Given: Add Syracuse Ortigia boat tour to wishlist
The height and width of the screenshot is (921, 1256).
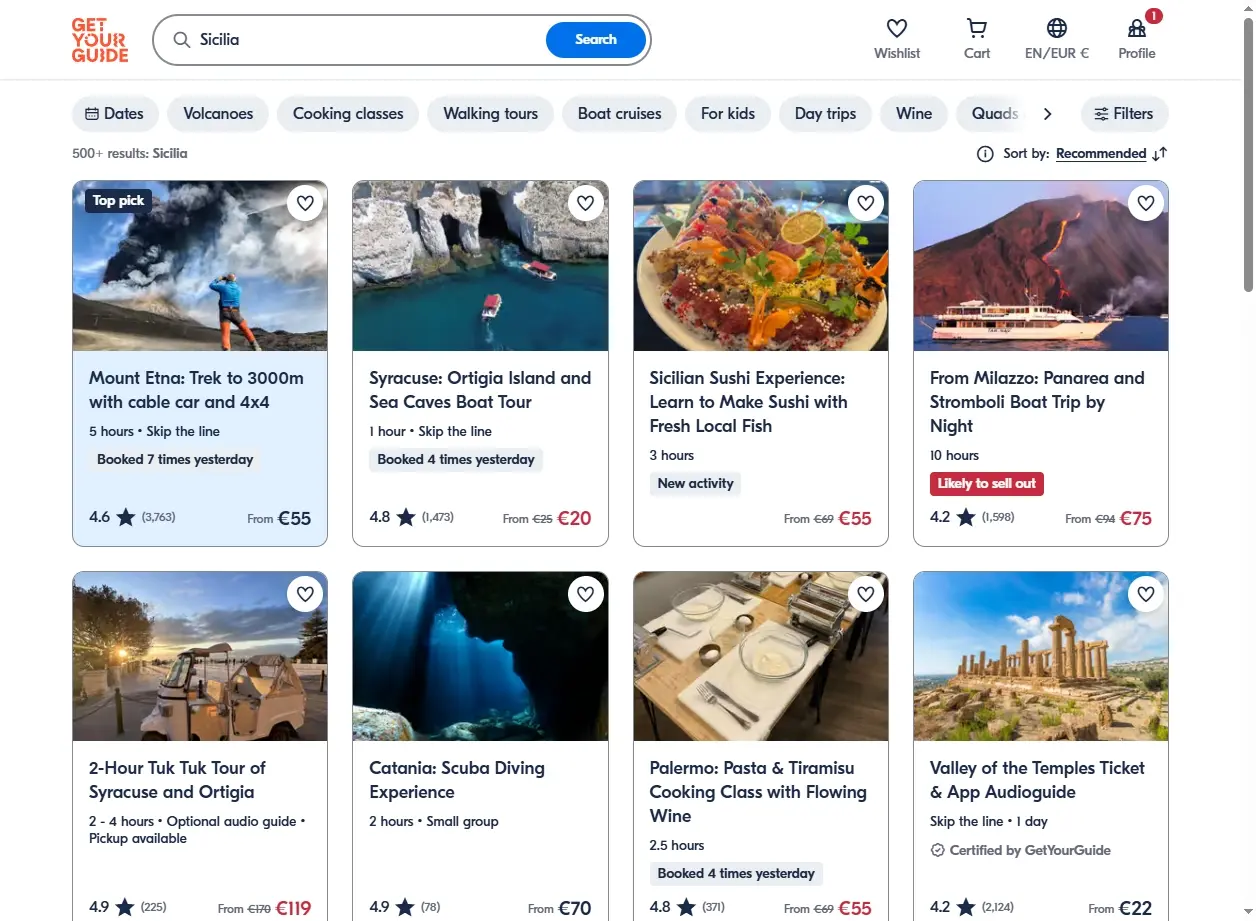Looking at the screenshot, I should pyautogui.click(x=586, y=203).
